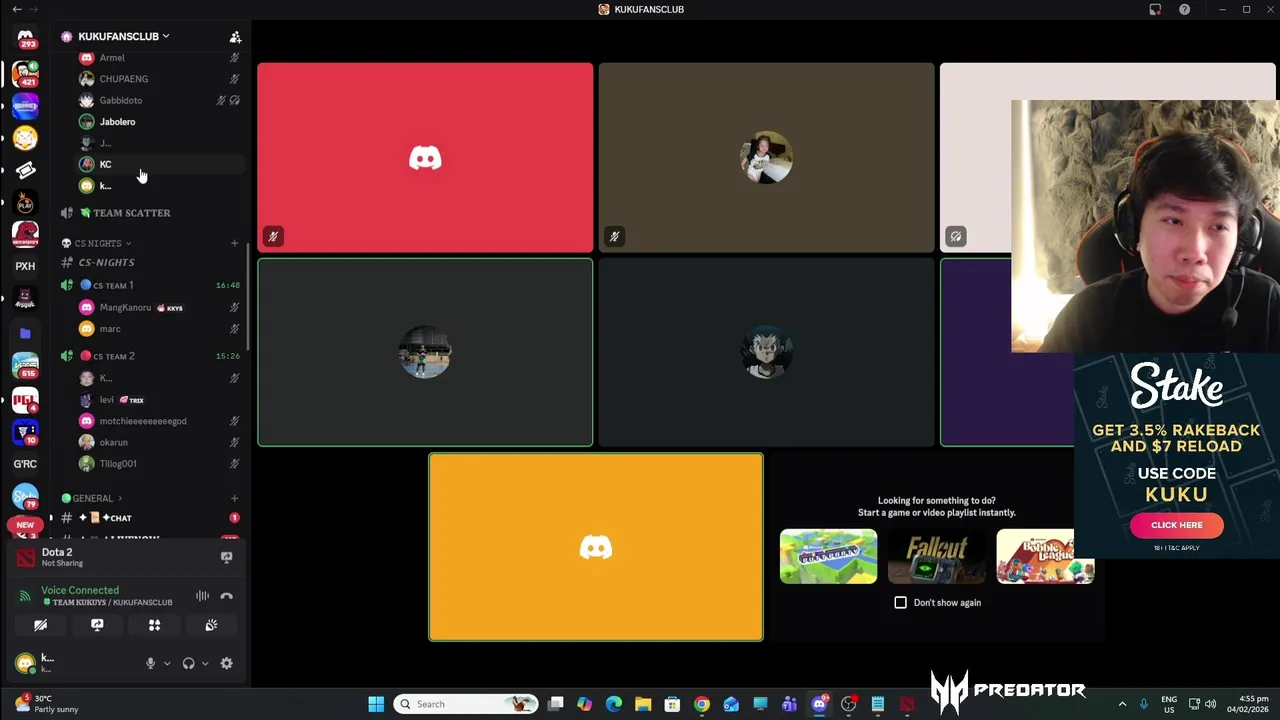Open the PXH server icon
Viewport: 1280px width, 720px height.
(25, 266)
